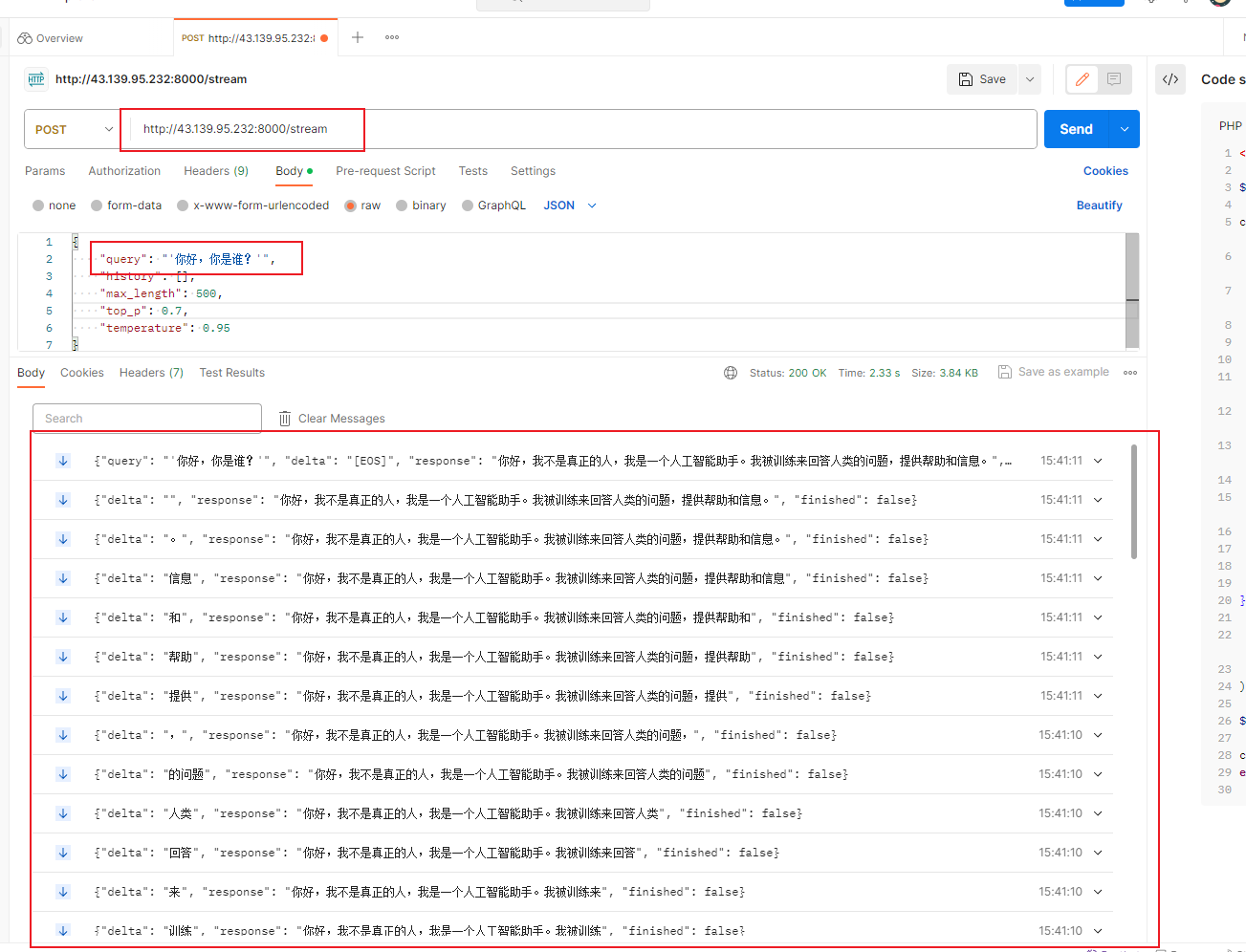Open Pre-request Script tab
The height and width of the screenshot is (952, 1246).
(385, 171)
